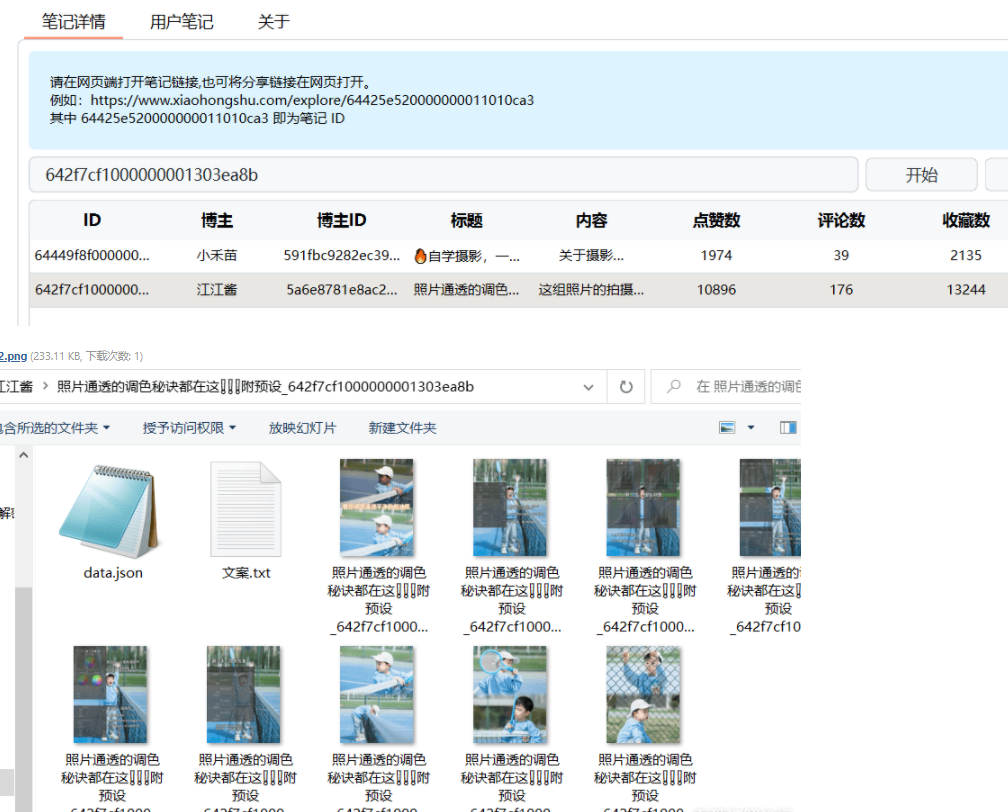Select the note ID input field
This screenshot has height=812, width=1008.
440,174
